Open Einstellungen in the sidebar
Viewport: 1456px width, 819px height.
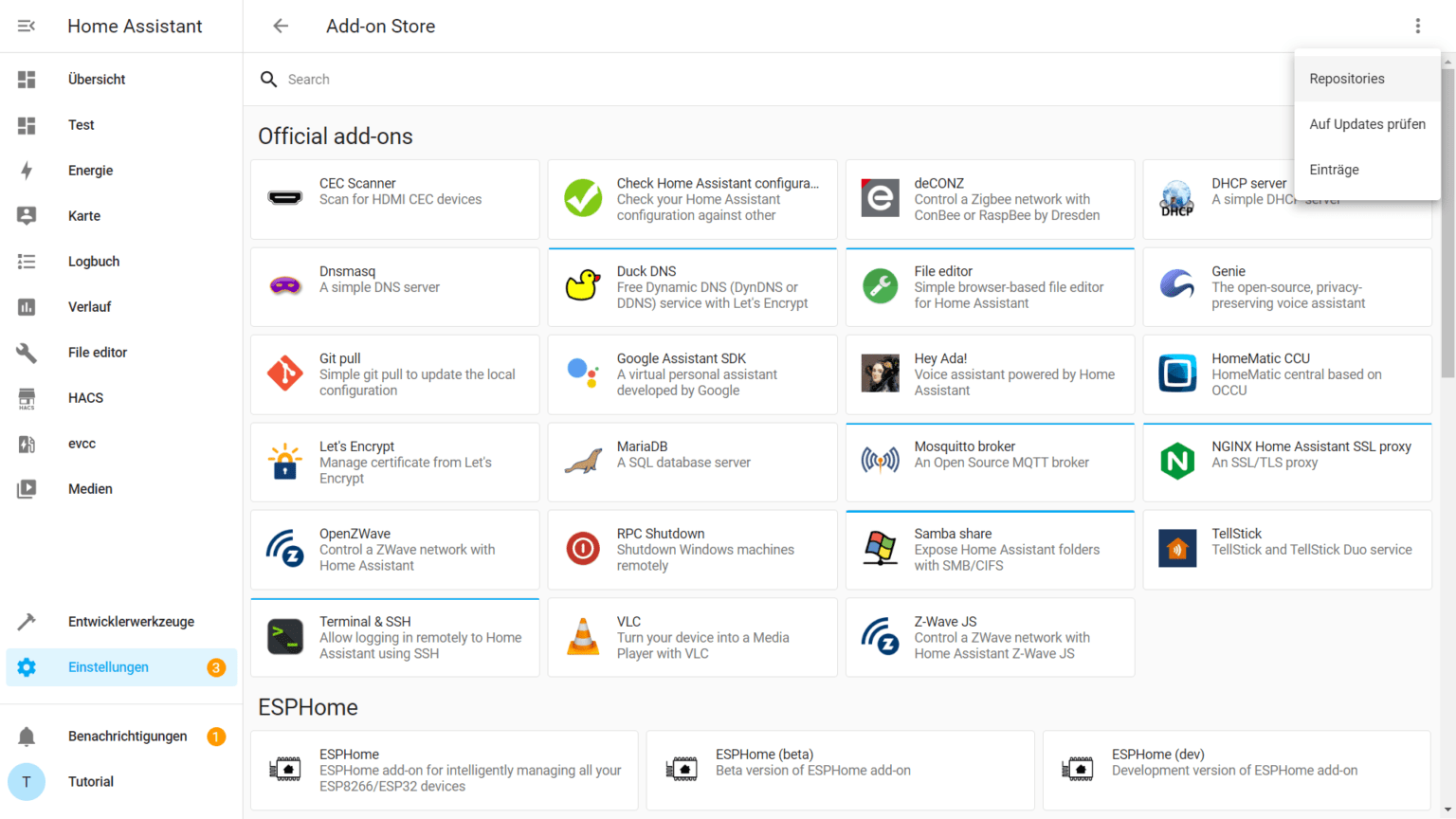coord(108,667)
